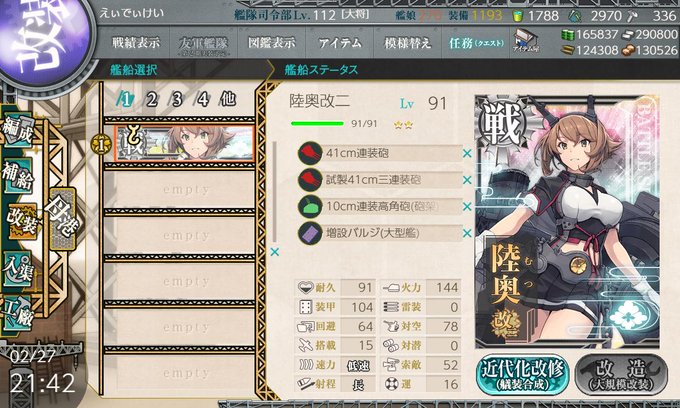Click the green 10cm連装高角砲 equipment icon
Viewport: 680px width, 408px height.
310,206
